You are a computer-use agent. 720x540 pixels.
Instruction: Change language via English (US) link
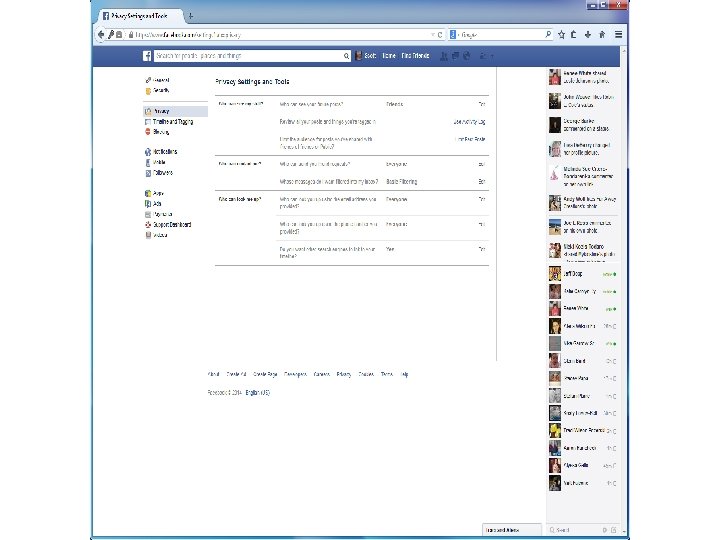pyautogui.click(x=258, y=393)
